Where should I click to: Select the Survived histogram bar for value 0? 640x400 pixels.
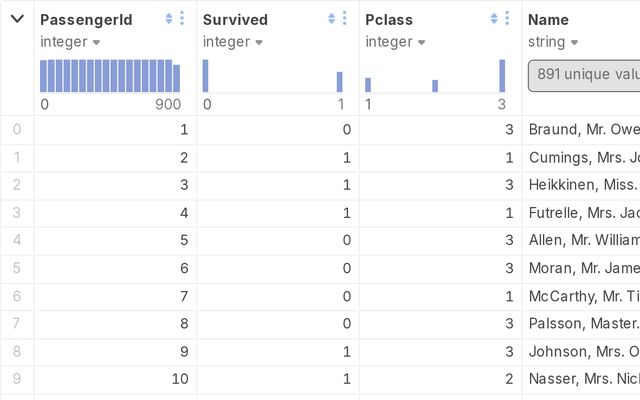[x=206, y=76]
